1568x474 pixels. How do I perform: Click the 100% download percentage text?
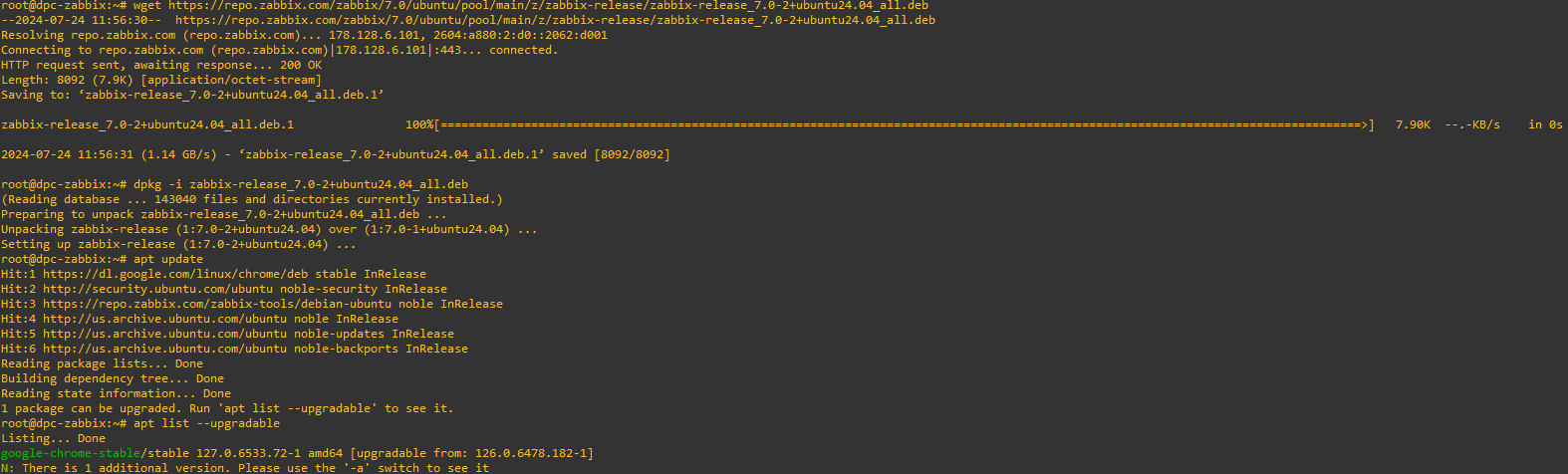[419, 124]
